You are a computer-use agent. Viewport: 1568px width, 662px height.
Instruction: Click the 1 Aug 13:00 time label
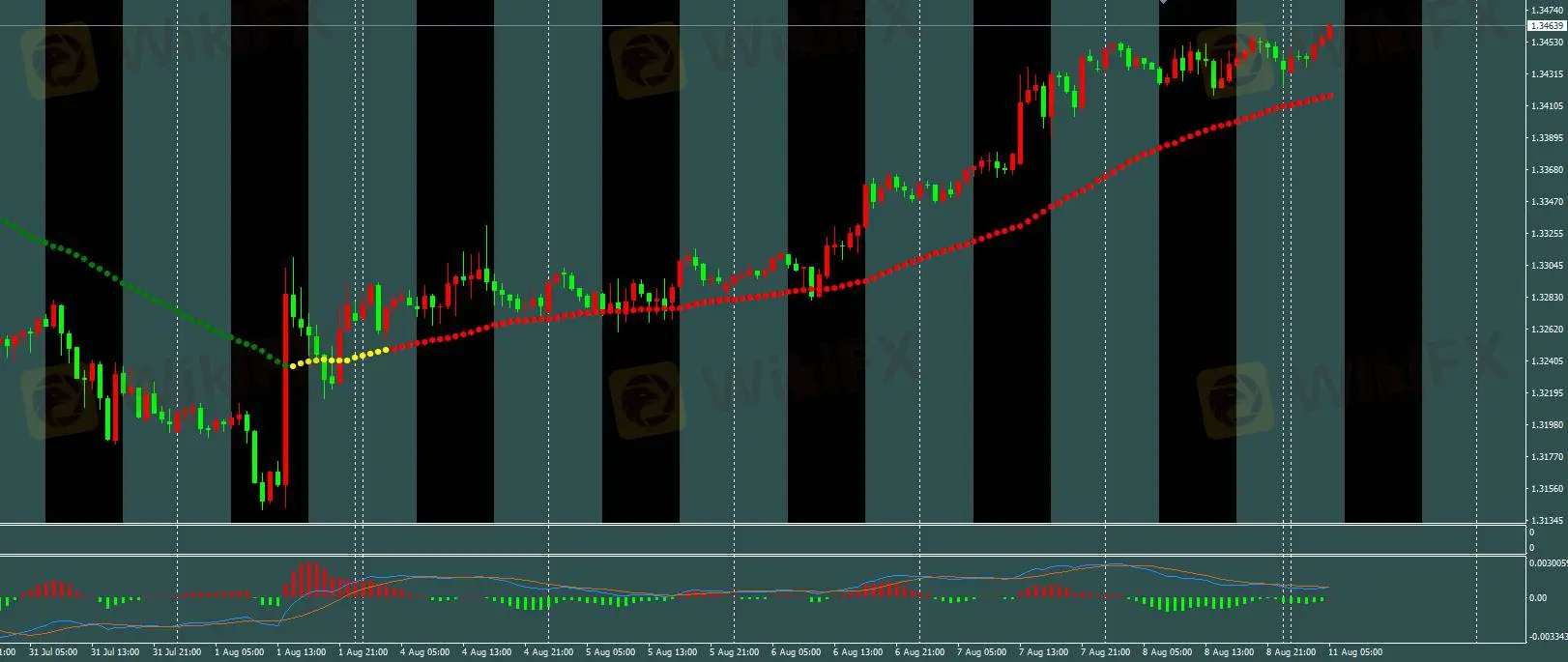coord(301,652)
